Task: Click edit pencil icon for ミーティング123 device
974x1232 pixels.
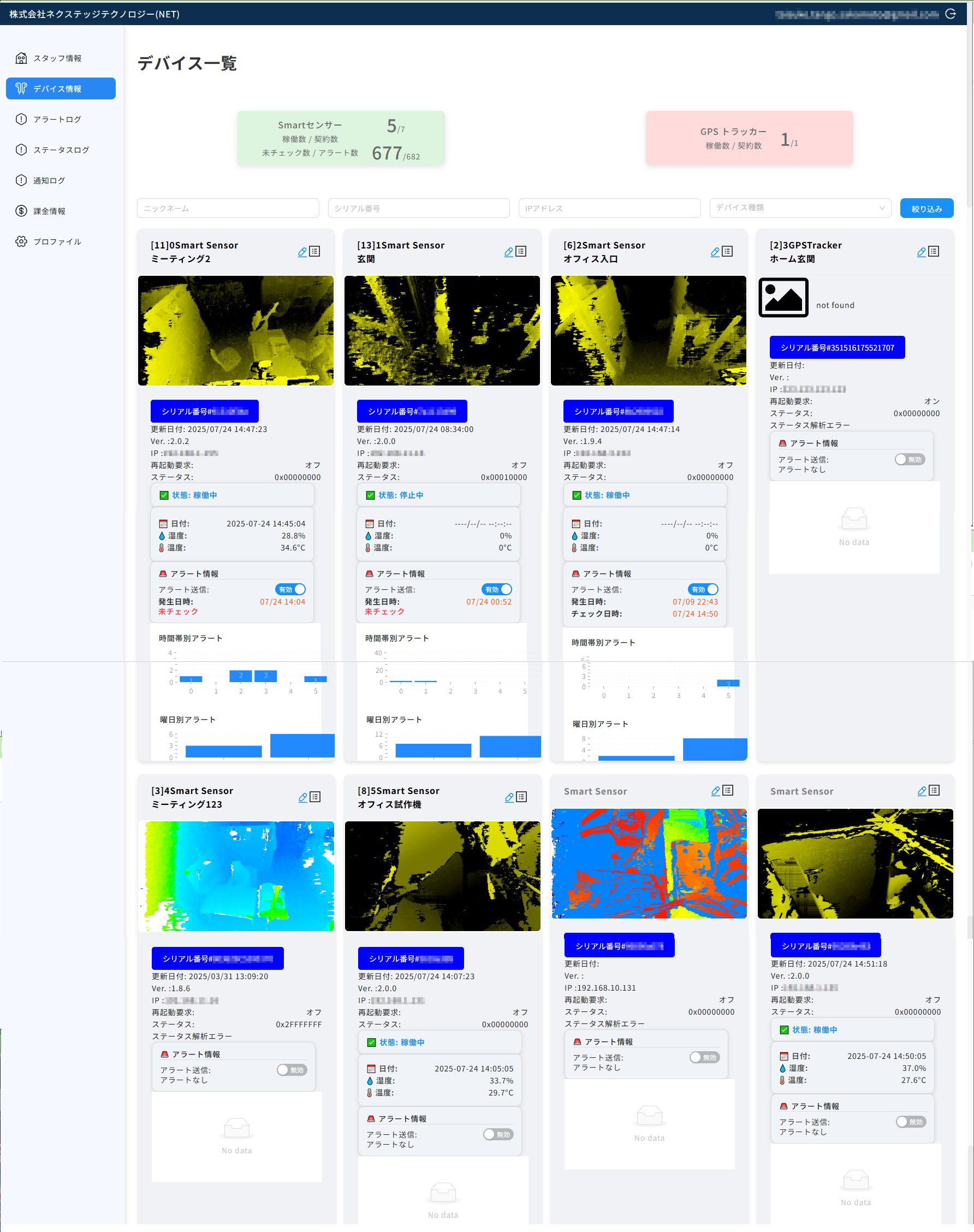Action: click(x=303, y=797)
